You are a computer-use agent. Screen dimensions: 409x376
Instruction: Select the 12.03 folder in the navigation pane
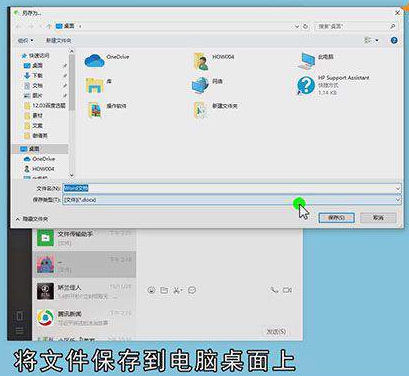(x=45, y=106)
